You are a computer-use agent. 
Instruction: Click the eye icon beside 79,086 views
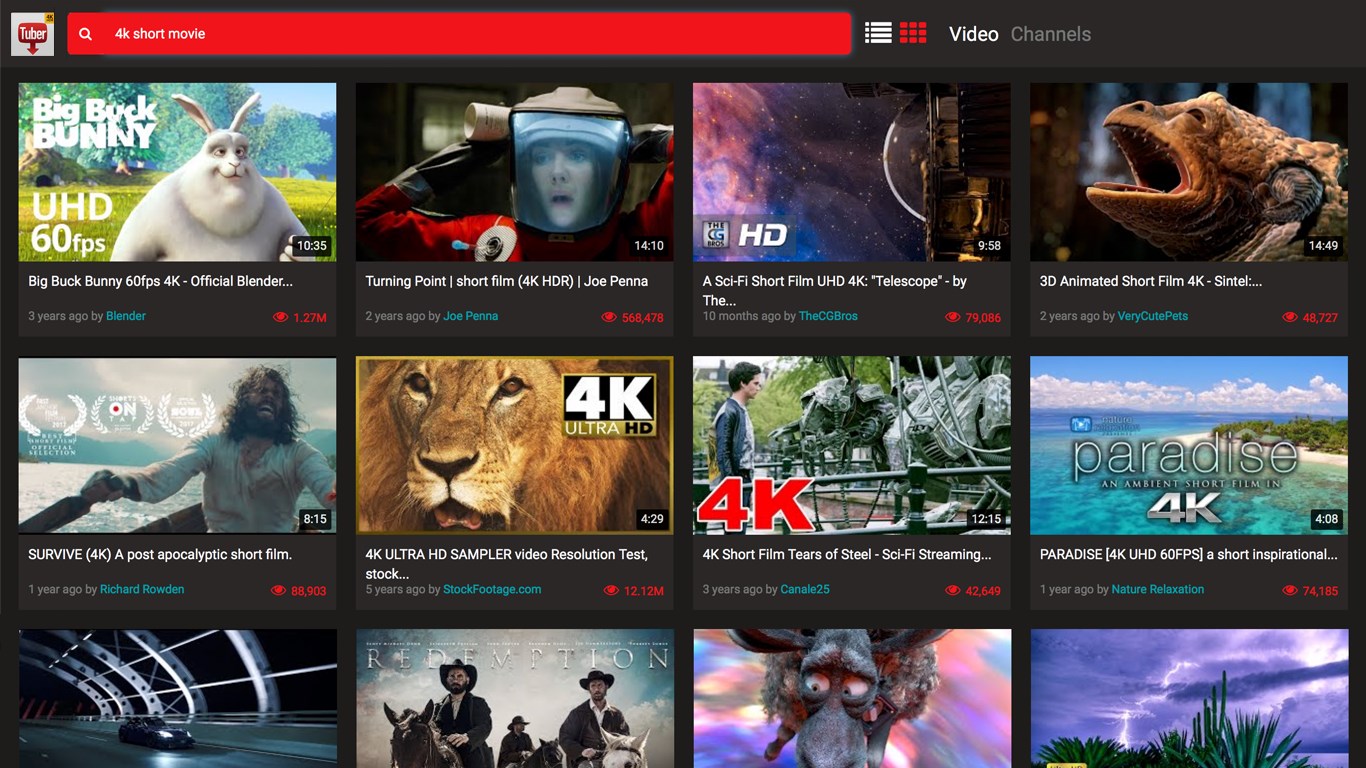(953, 317)
